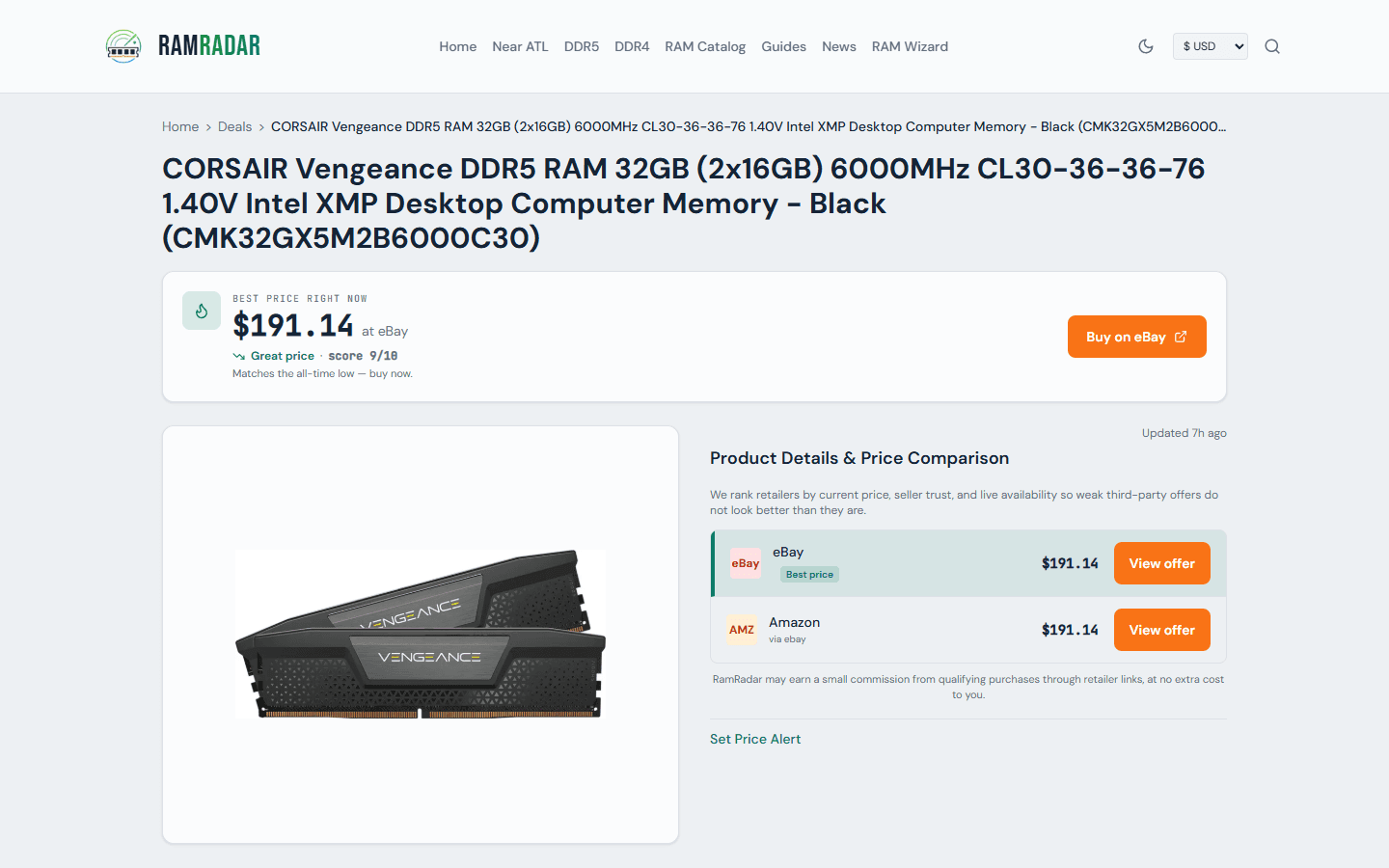Click the 'score 9/10' text

[x=363, y=356]
